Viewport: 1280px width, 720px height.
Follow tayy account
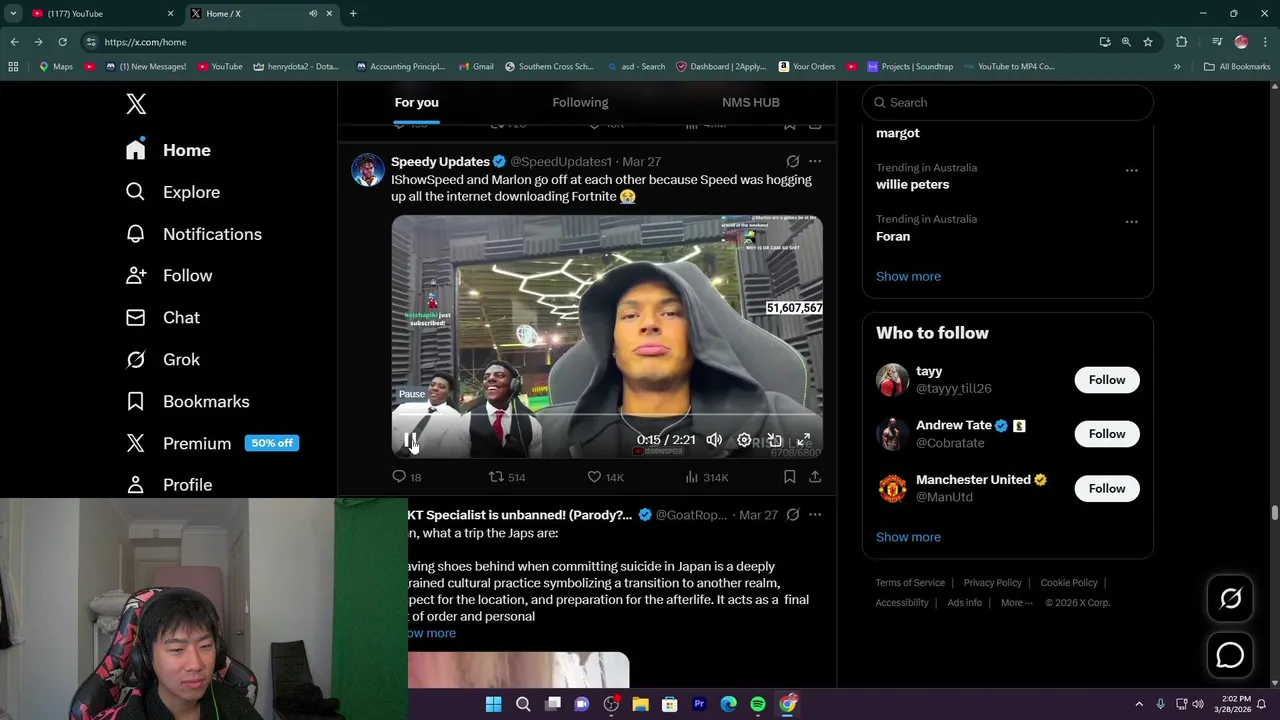point(1107,380)
